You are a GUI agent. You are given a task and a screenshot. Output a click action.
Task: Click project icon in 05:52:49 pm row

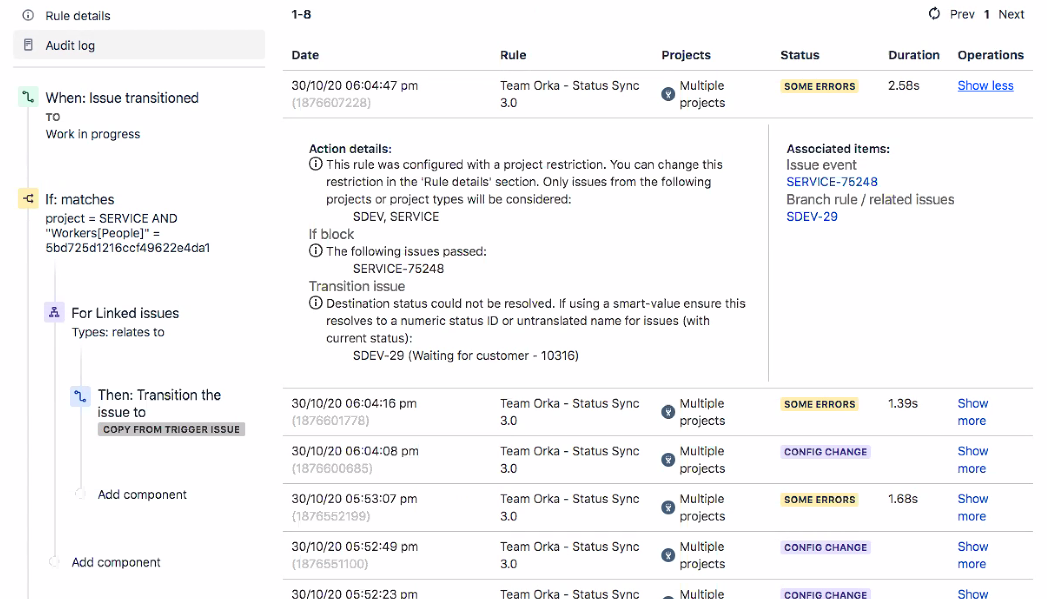pos(668,555)
